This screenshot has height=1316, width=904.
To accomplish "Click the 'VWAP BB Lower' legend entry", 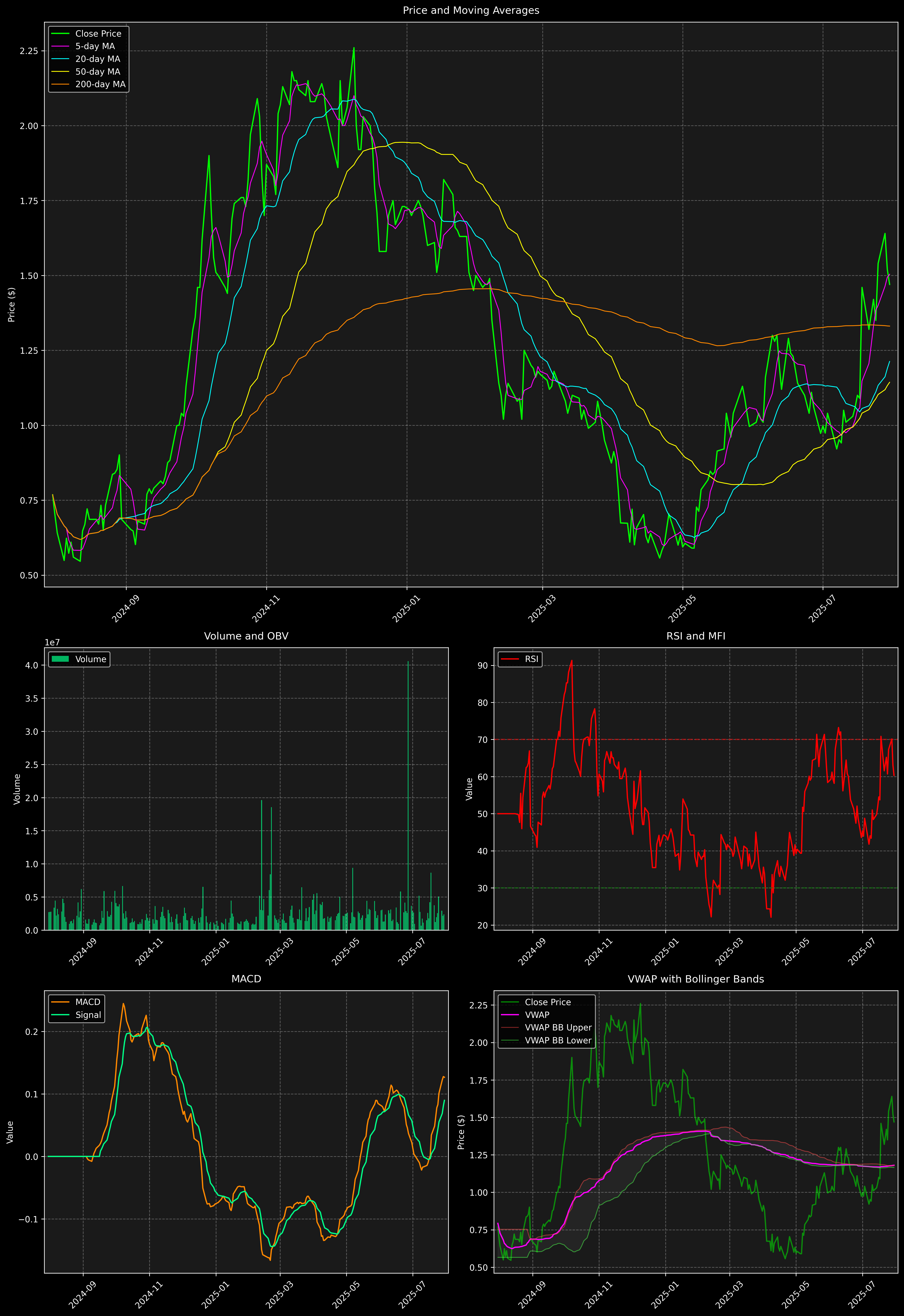I will [x=558, y=1040].
